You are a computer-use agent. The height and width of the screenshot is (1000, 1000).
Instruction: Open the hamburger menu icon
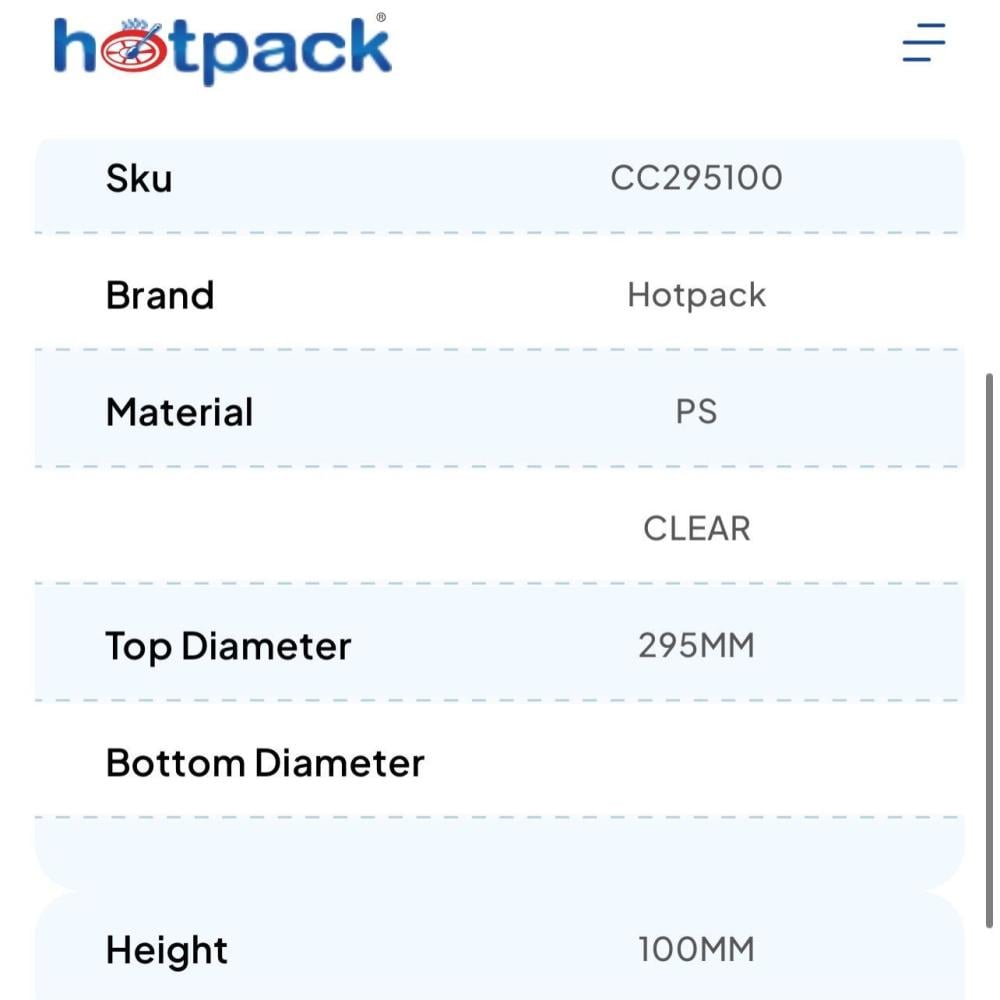(923, 43)
